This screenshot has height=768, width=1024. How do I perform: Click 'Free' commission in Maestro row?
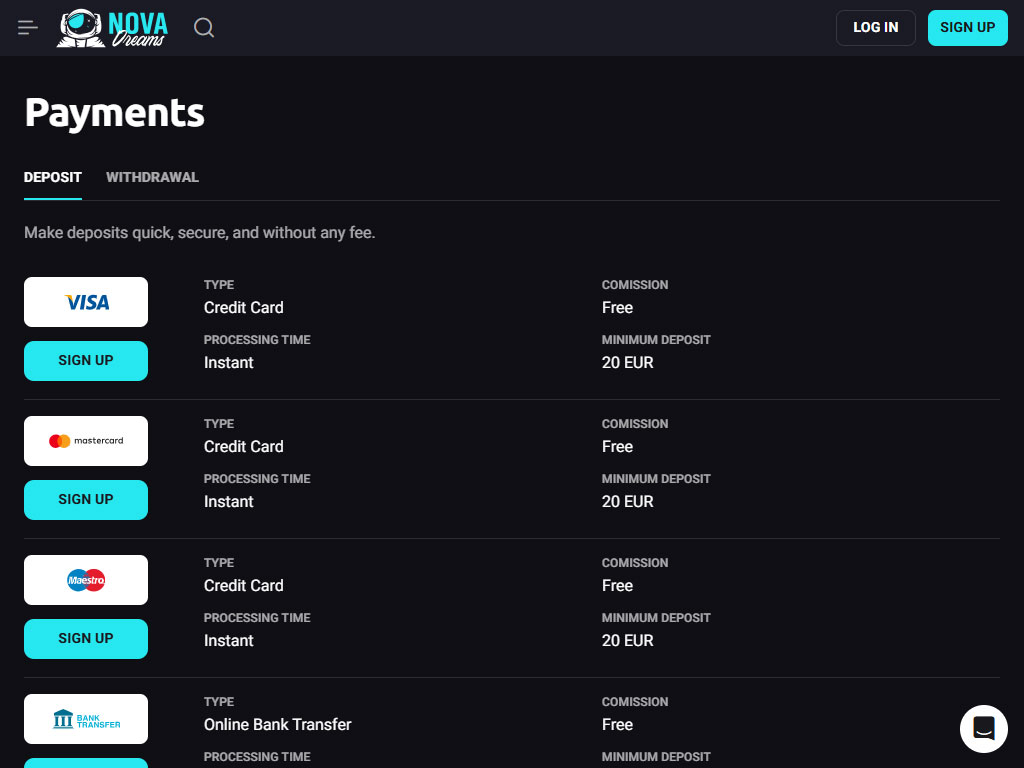(617, 586)
